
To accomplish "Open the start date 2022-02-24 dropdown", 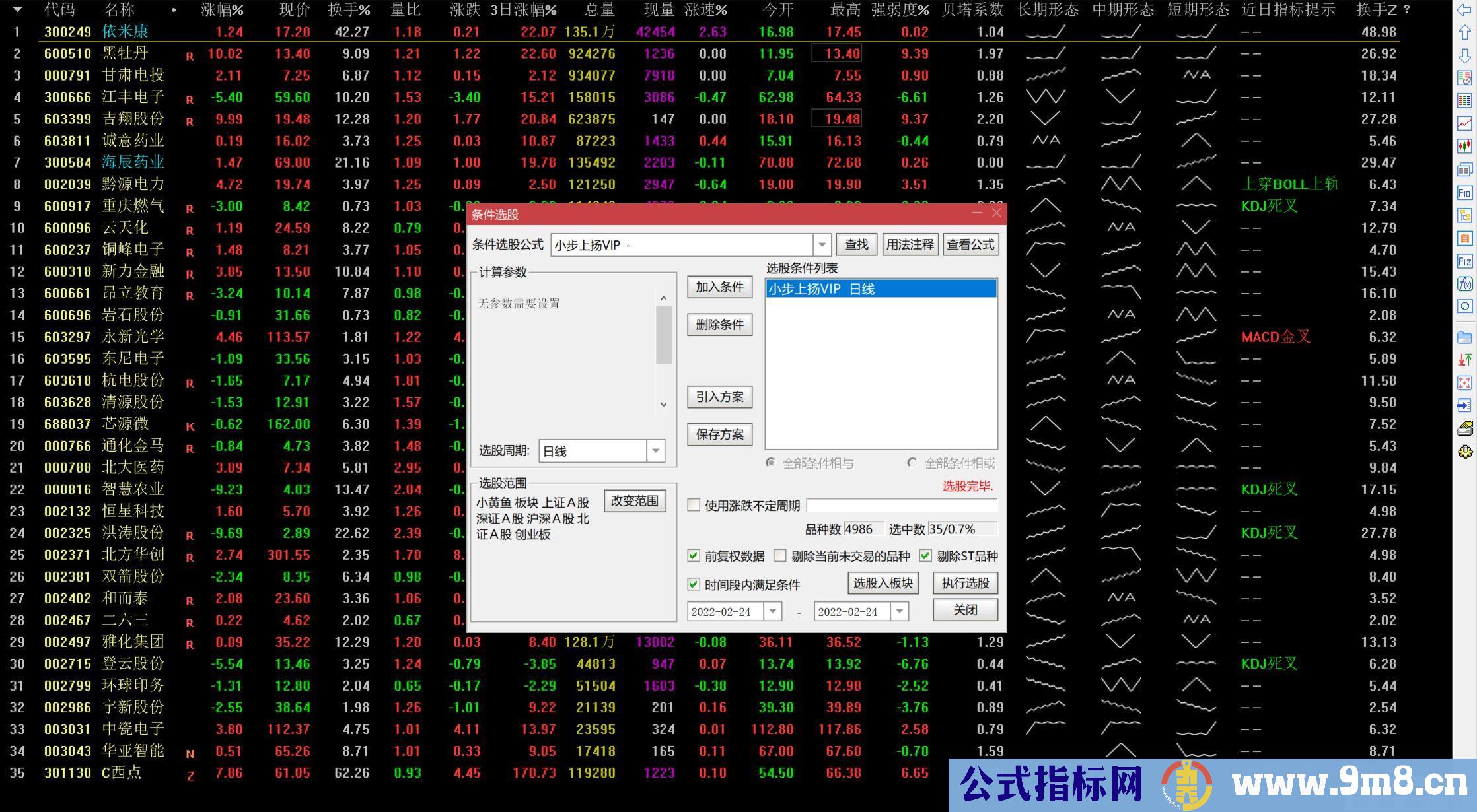I will click(x=773, y=611).
